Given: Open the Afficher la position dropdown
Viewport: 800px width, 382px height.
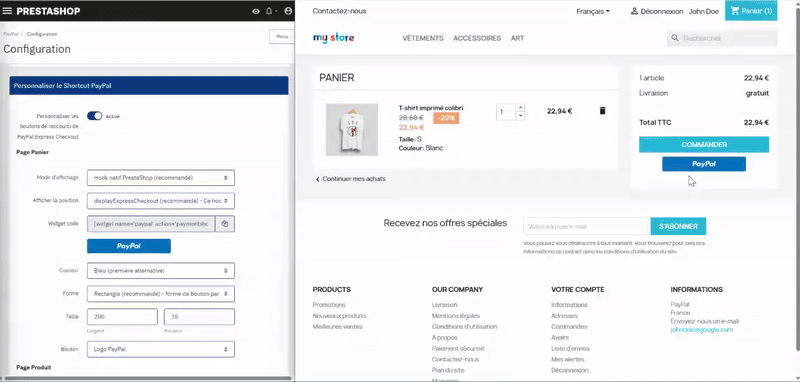Looking at the screenshot, I should pyautogui.click(x=161, y=201).
